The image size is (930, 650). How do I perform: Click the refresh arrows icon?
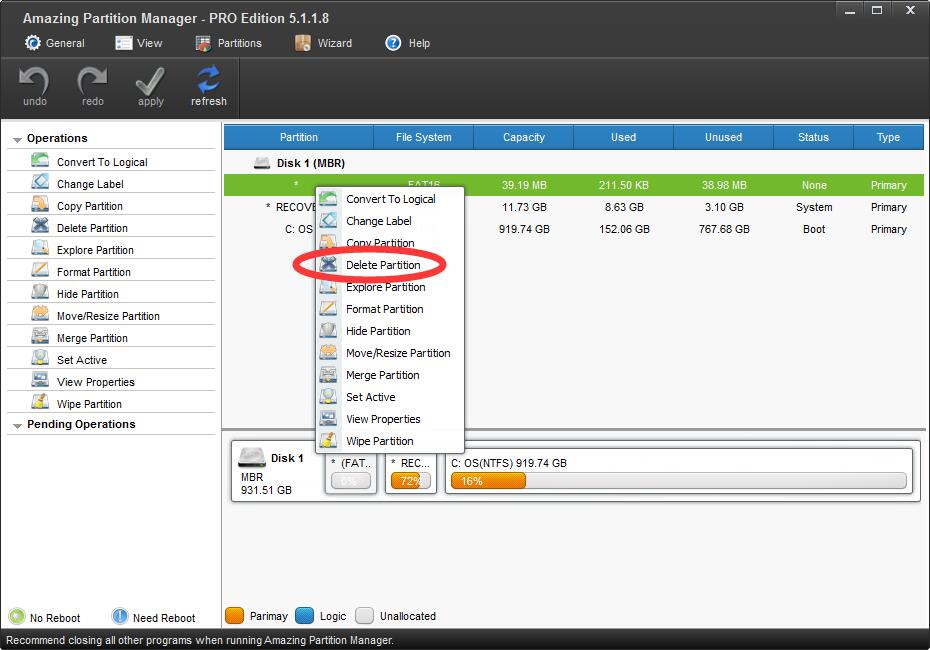tap(209, 79)
